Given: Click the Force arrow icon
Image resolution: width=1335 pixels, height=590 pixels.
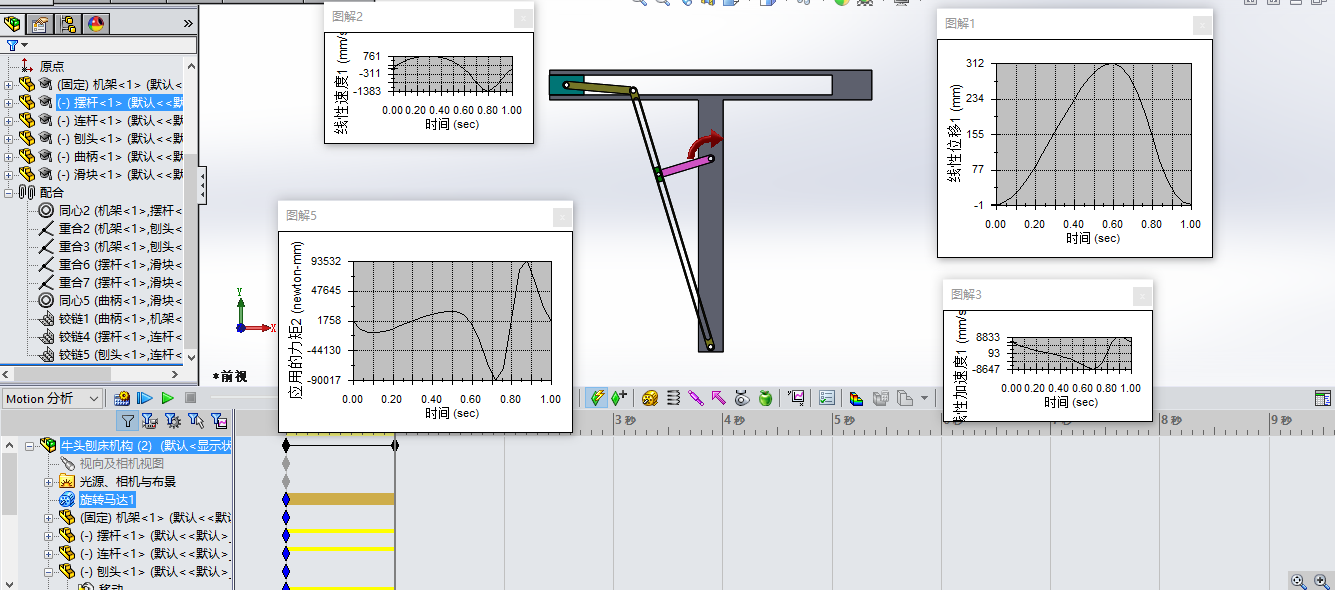Looking at the screenshot, I should click(718, 398).
